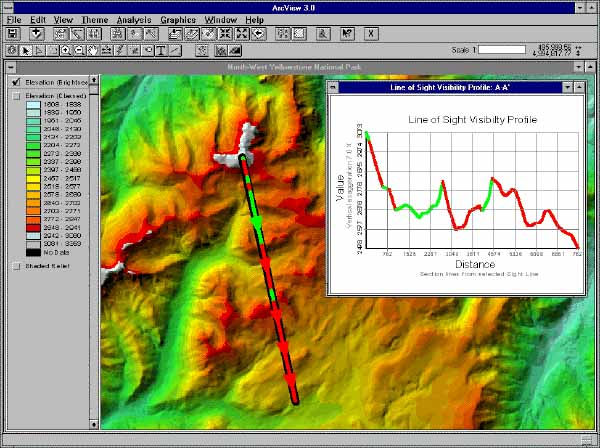
Task: Uncheck the Elevation (Brightness) theme checkbox
Action: (16, 81)
